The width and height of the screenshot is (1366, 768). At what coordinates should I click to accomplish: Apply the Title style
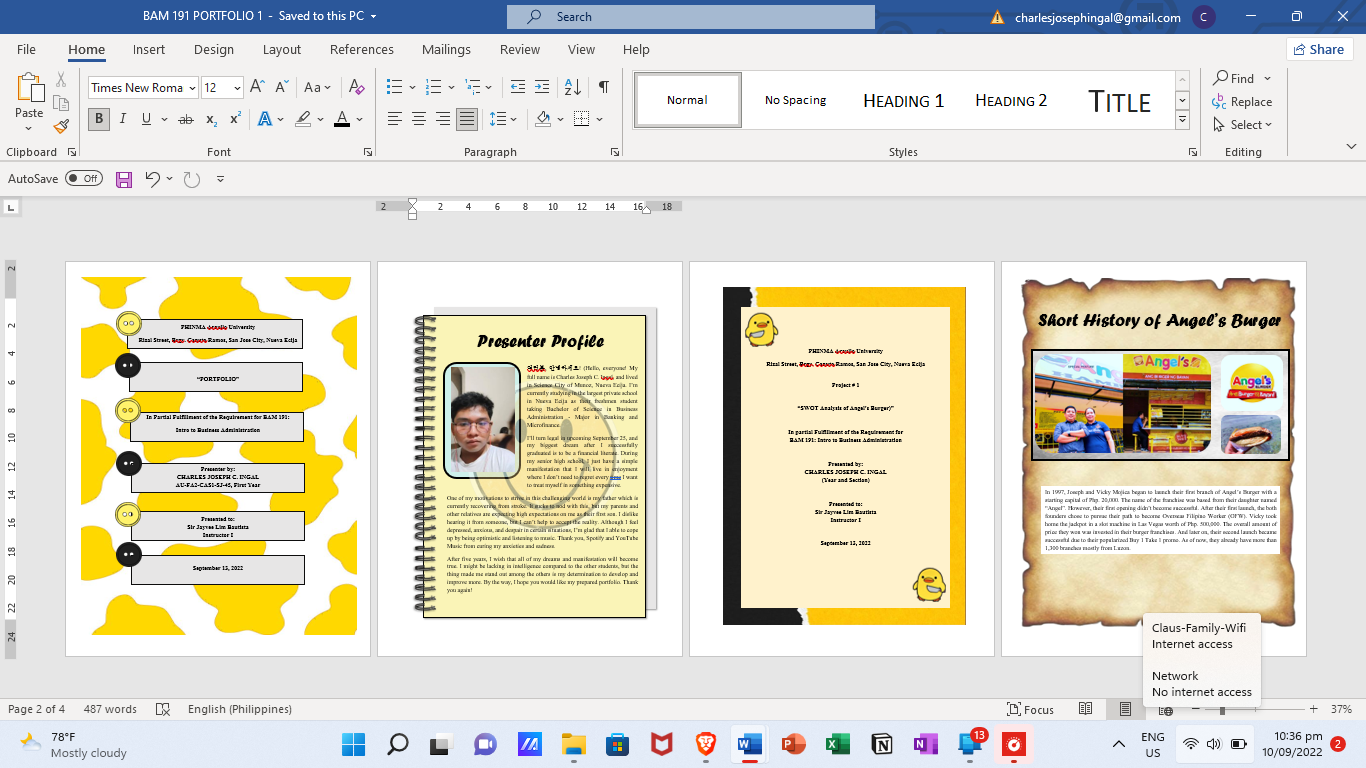tap(1120, 100)
